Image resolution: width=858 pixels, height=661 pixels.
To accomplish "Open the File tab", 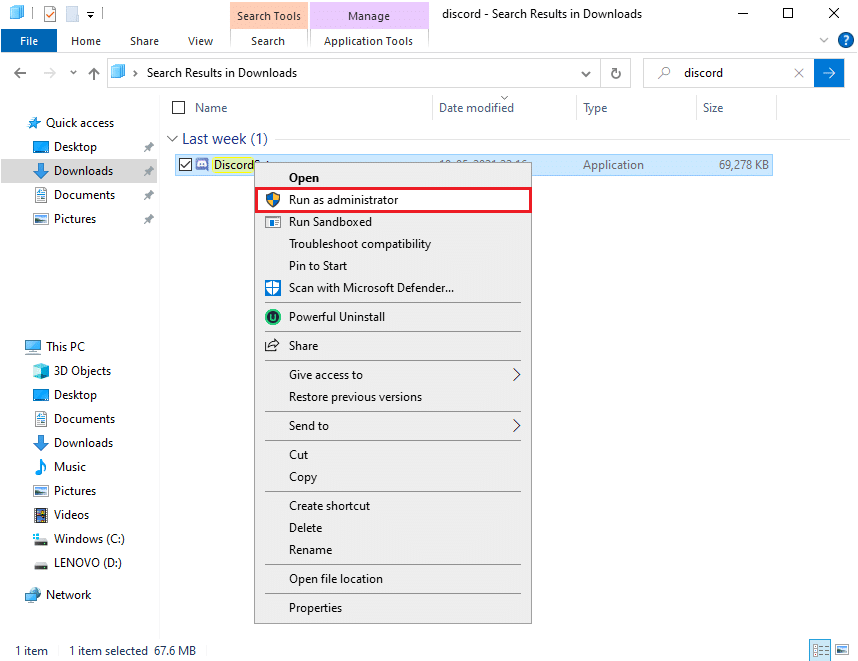I will pos(29,41).
